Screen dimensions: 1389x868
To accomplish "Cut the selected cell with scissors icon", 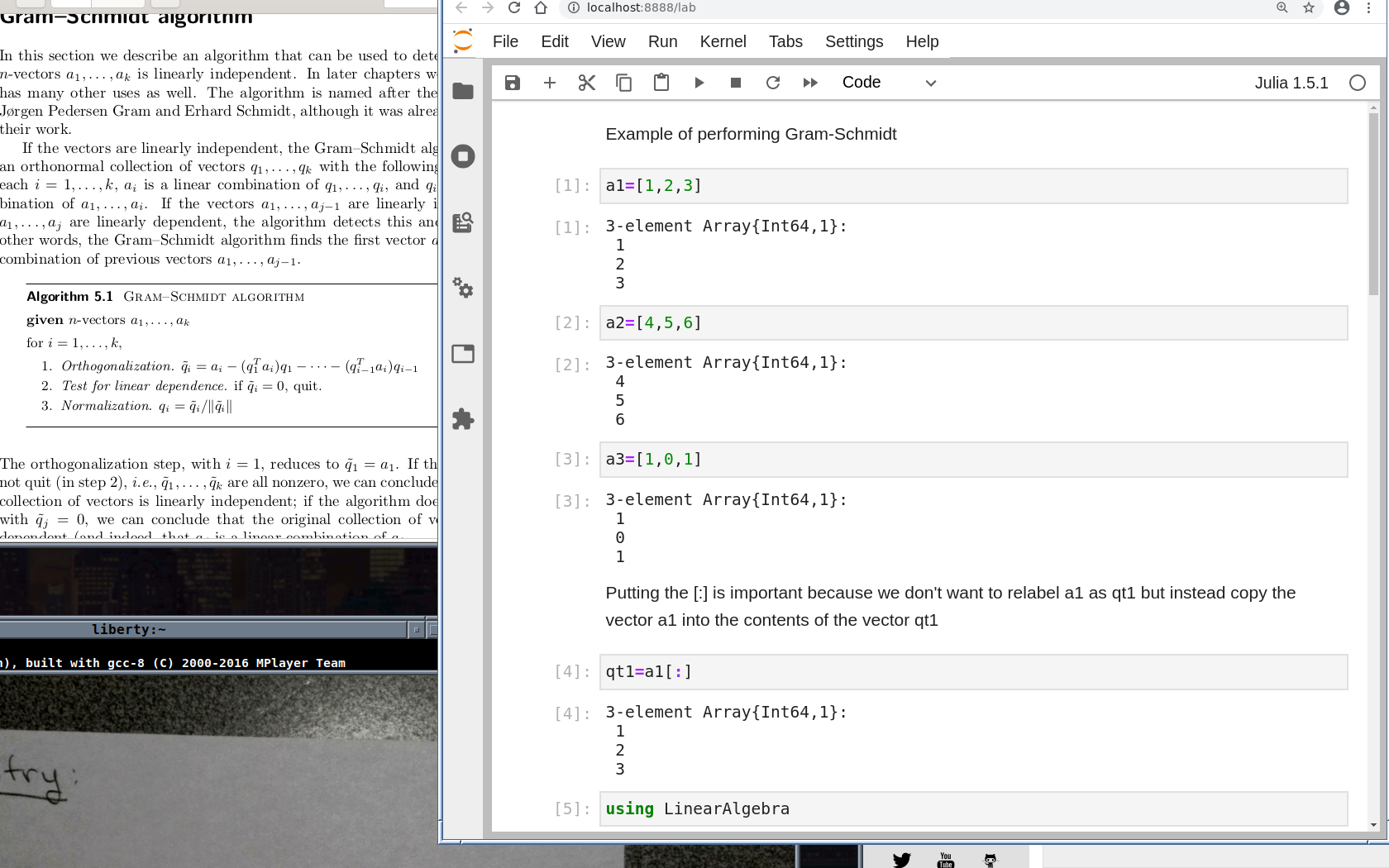I will (587, 83).
